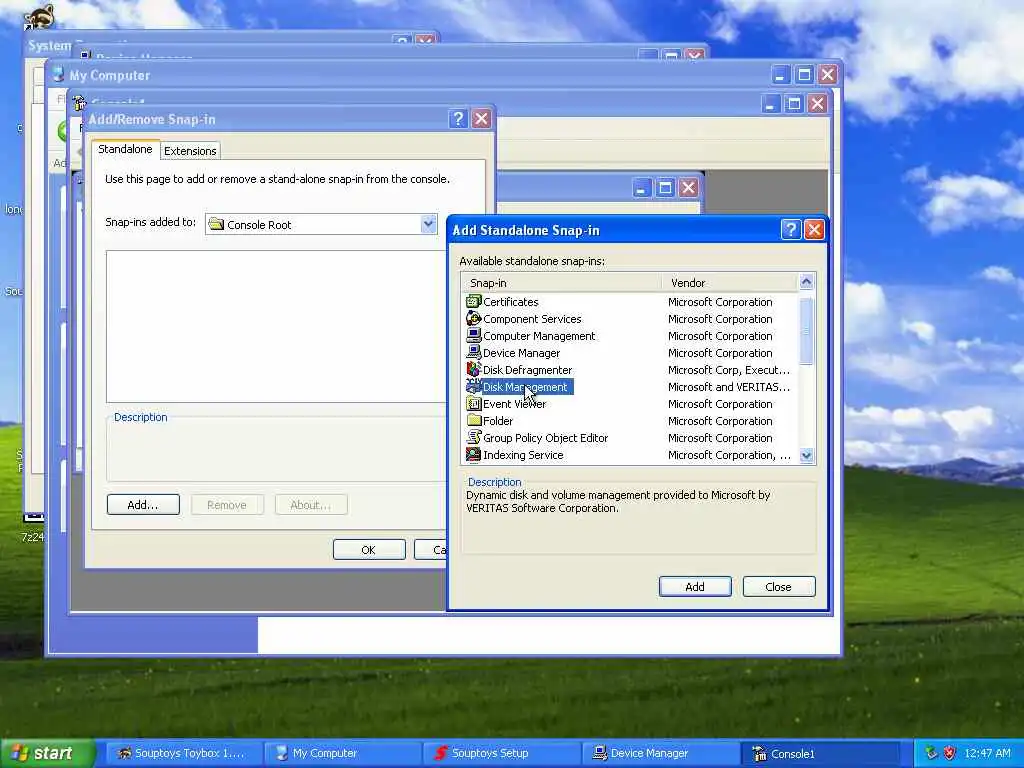The width and height of the screenshot is (1024, 768).
Task: Switch to Device Manager taskbar button
Action: point(661,753)
